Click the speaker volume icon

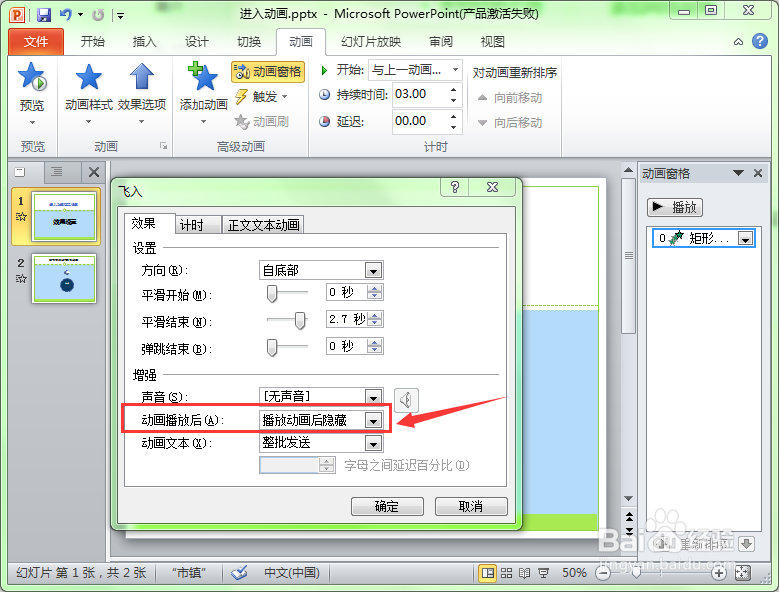coord(406,399)
